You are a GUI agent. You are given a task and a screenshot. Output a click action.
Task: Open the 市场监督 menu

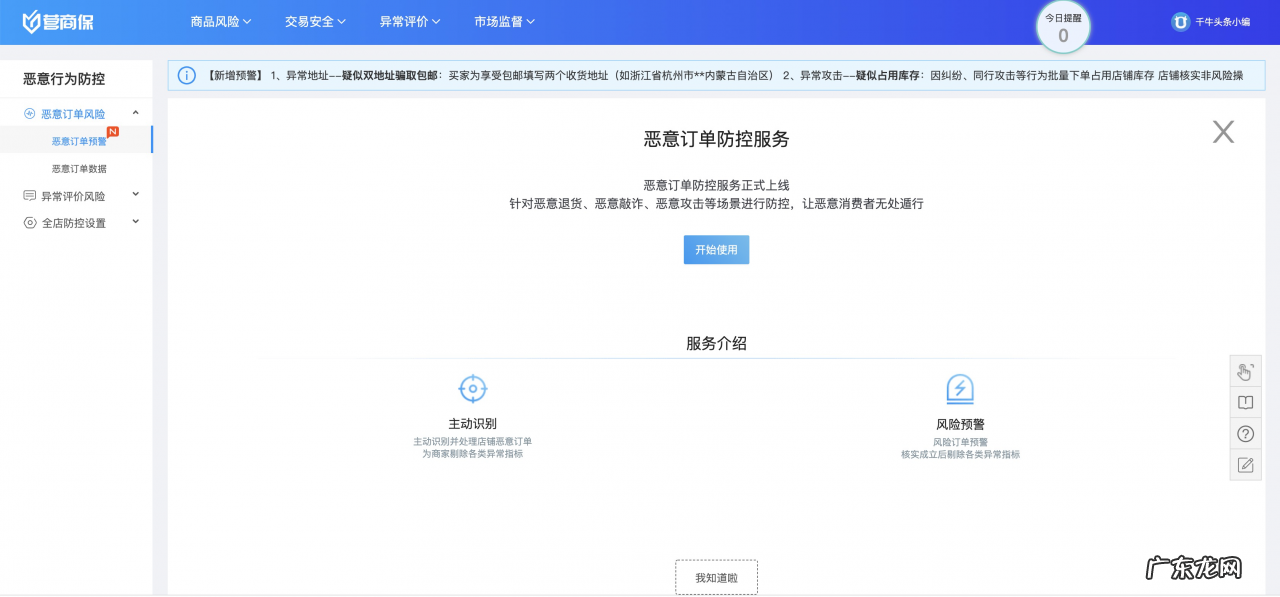[x=504, y=20]
